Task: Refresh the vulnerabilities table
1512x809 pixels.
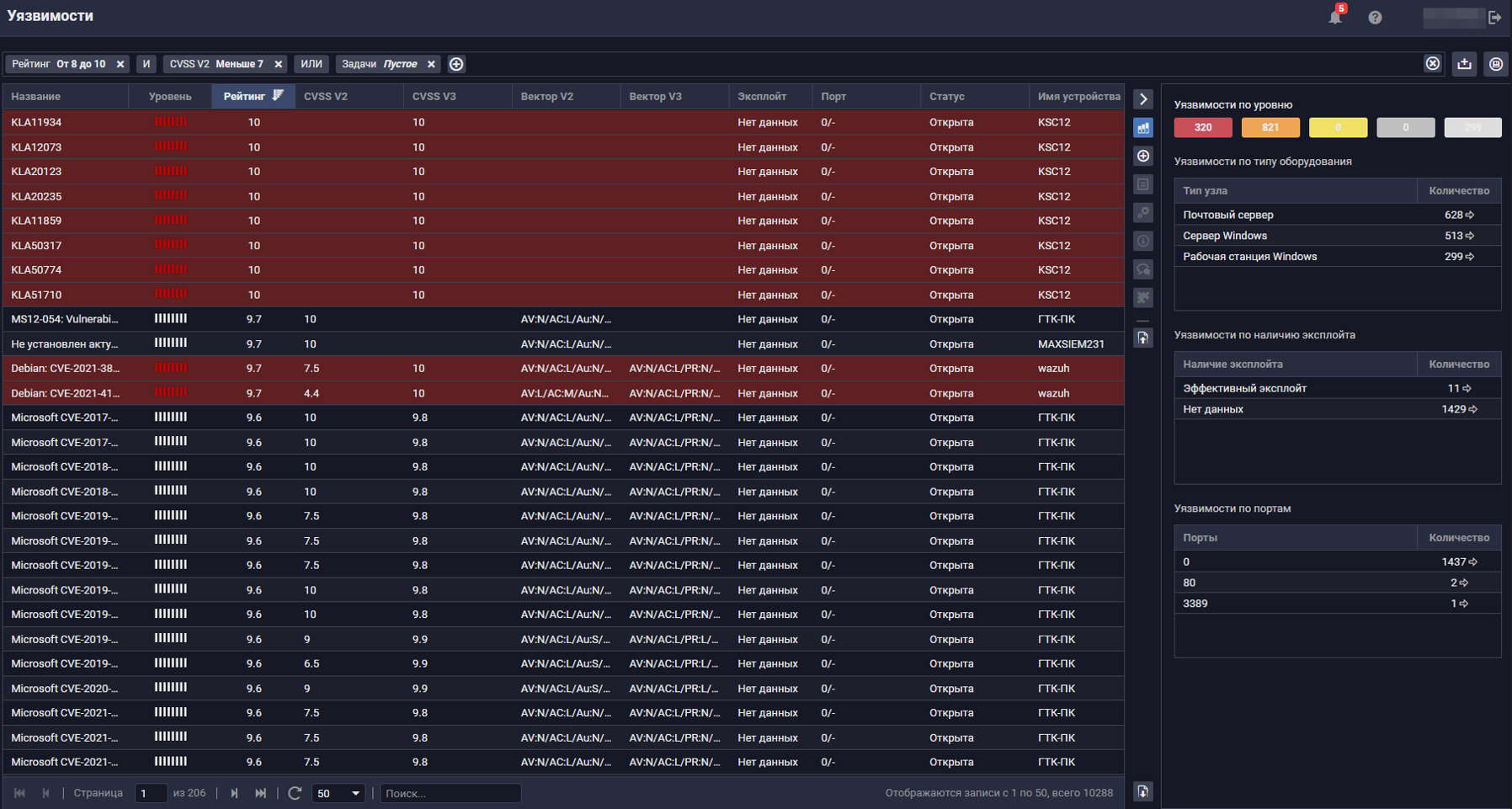Action: 295,793
